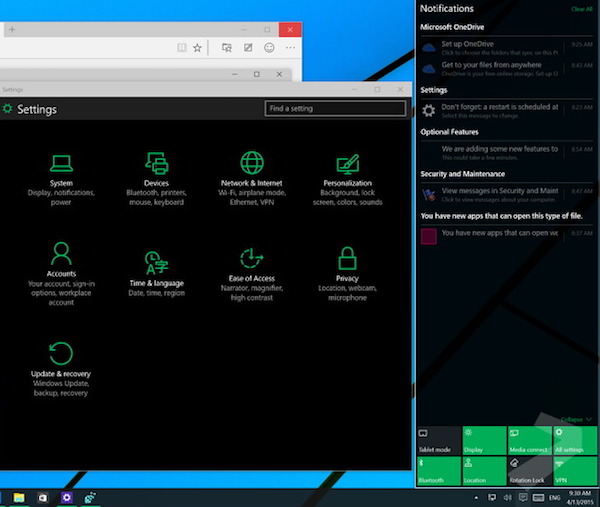The width and height of the screenshot is (600, 507).
Task: Open the Accounts settings category
Action: [x=61, y=273]
